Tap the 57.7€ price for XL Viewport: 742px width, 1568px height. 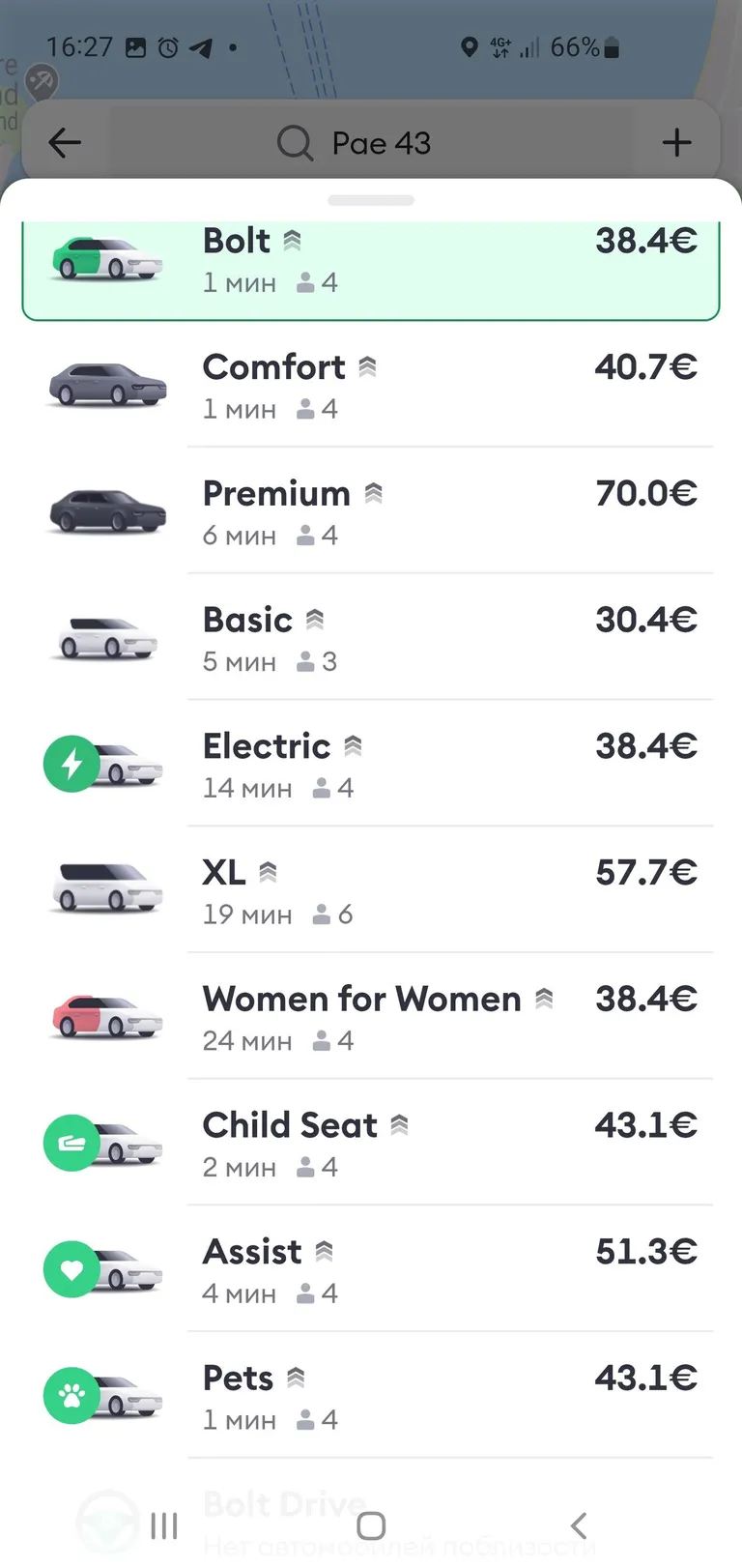[646, 873]
